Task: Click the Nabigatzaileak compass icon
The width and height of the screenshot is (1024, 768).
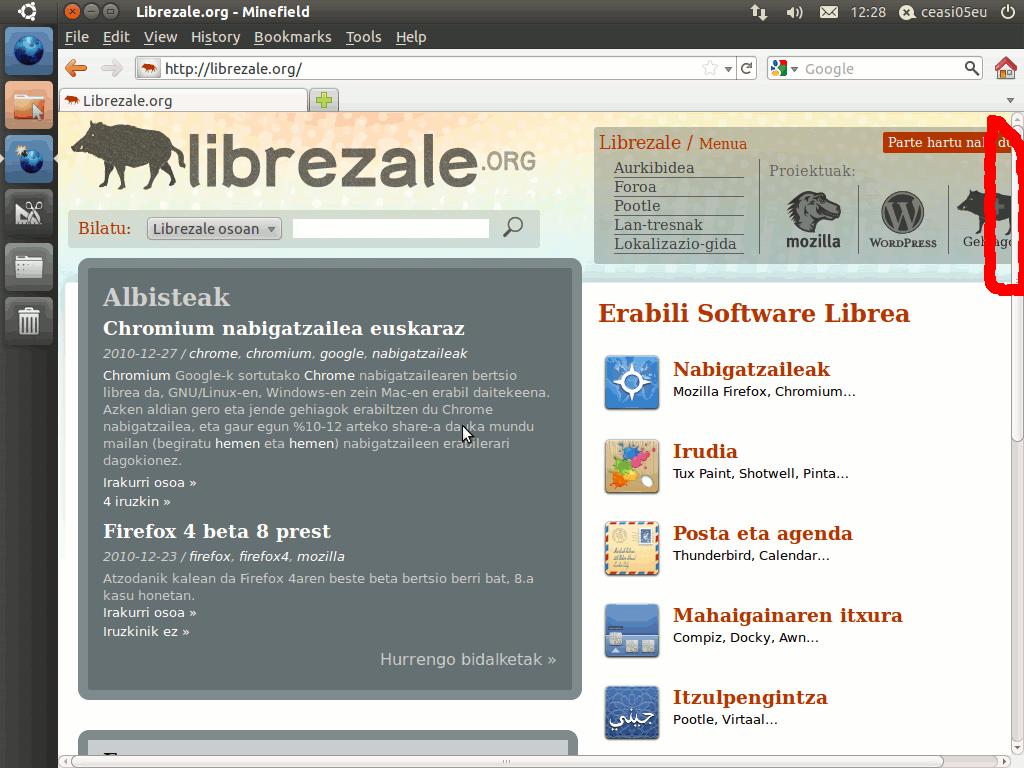Action: click(631, 382)
